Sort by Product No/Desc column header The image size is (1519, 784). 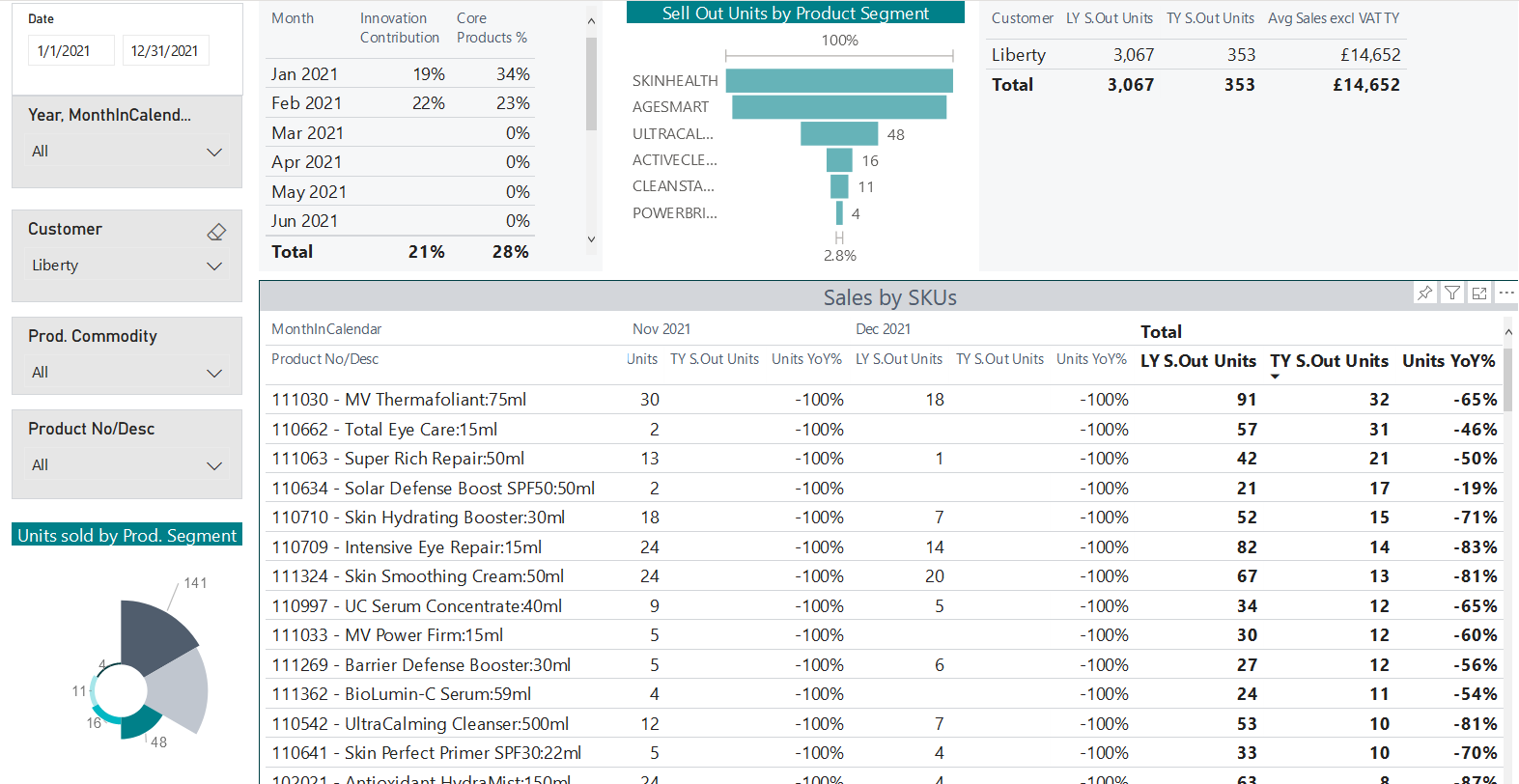pyautogui.click(x=324, y=359)
